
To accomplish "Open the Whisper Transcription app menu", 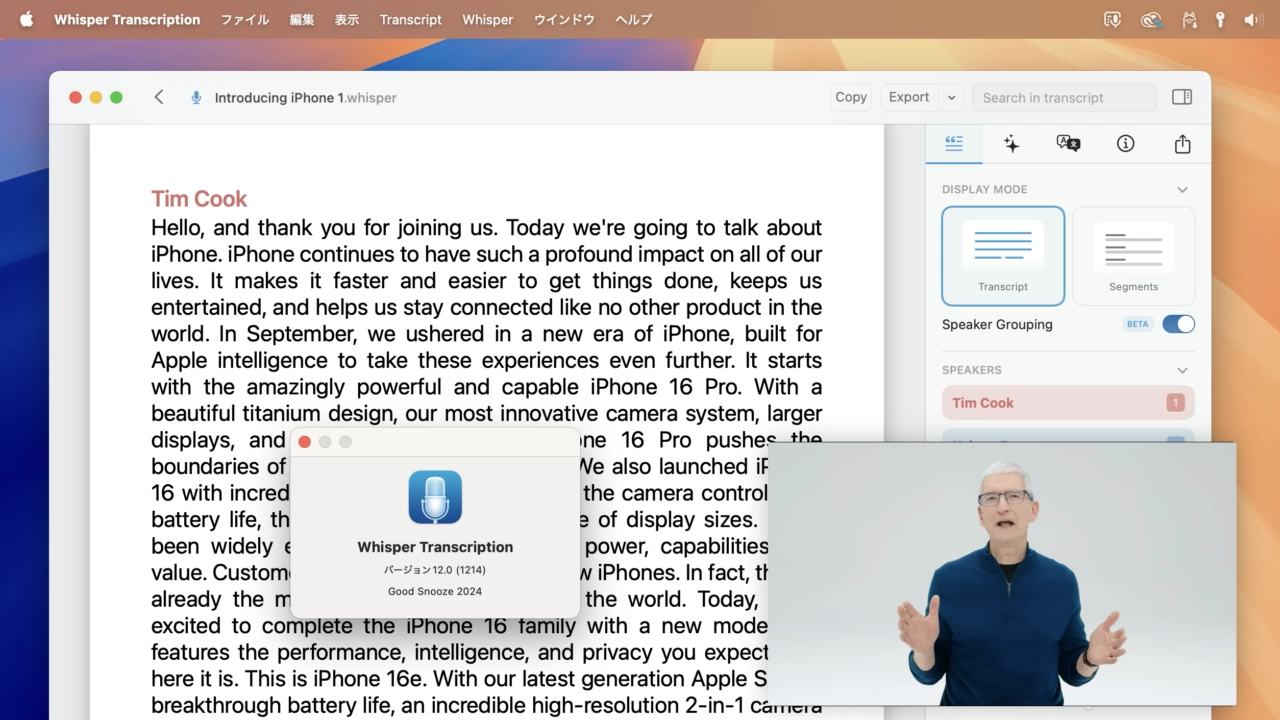I will pos(127,19).
